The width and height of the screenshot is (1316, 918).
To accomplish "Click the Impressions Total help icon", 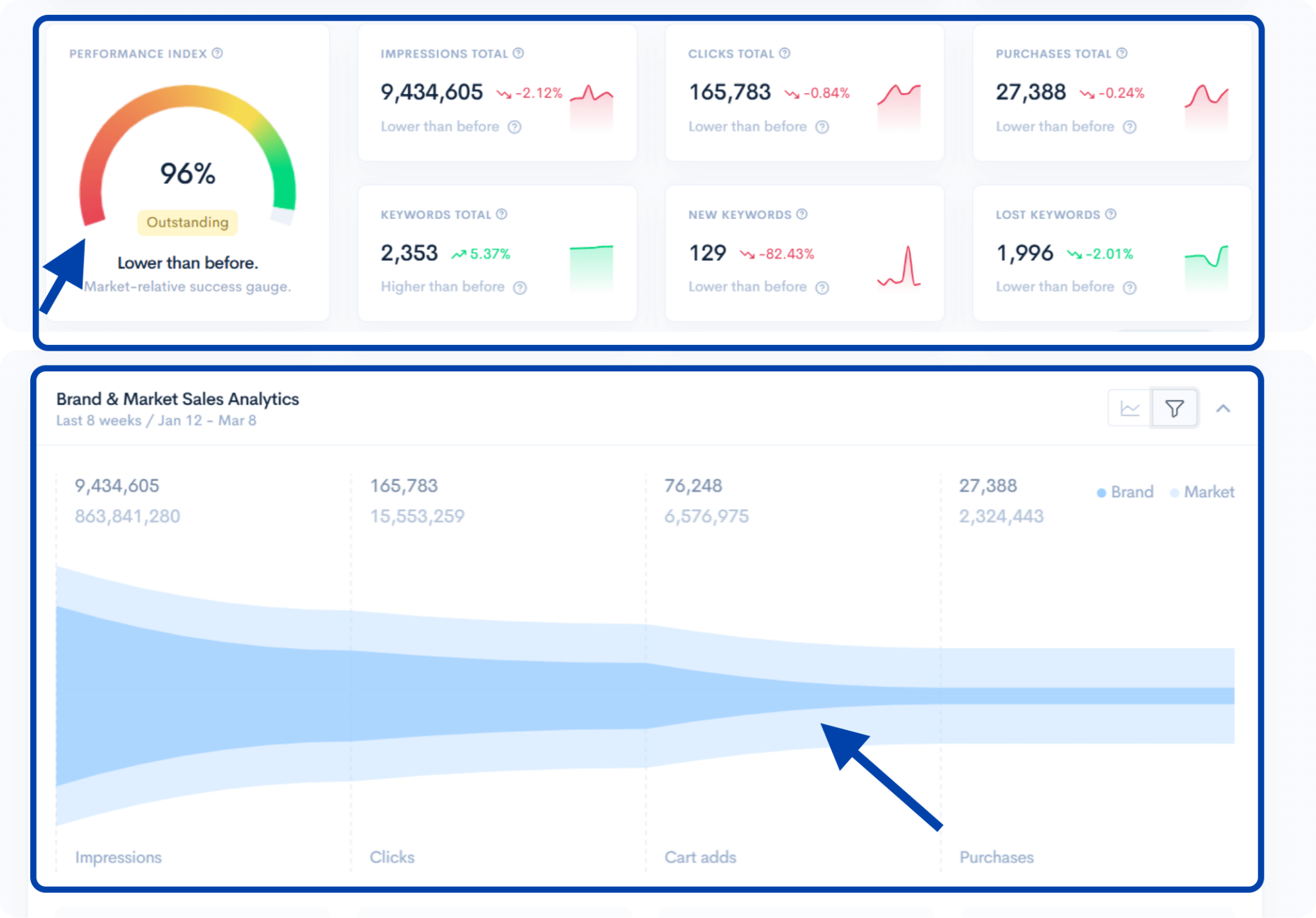I will click(518, 54).
